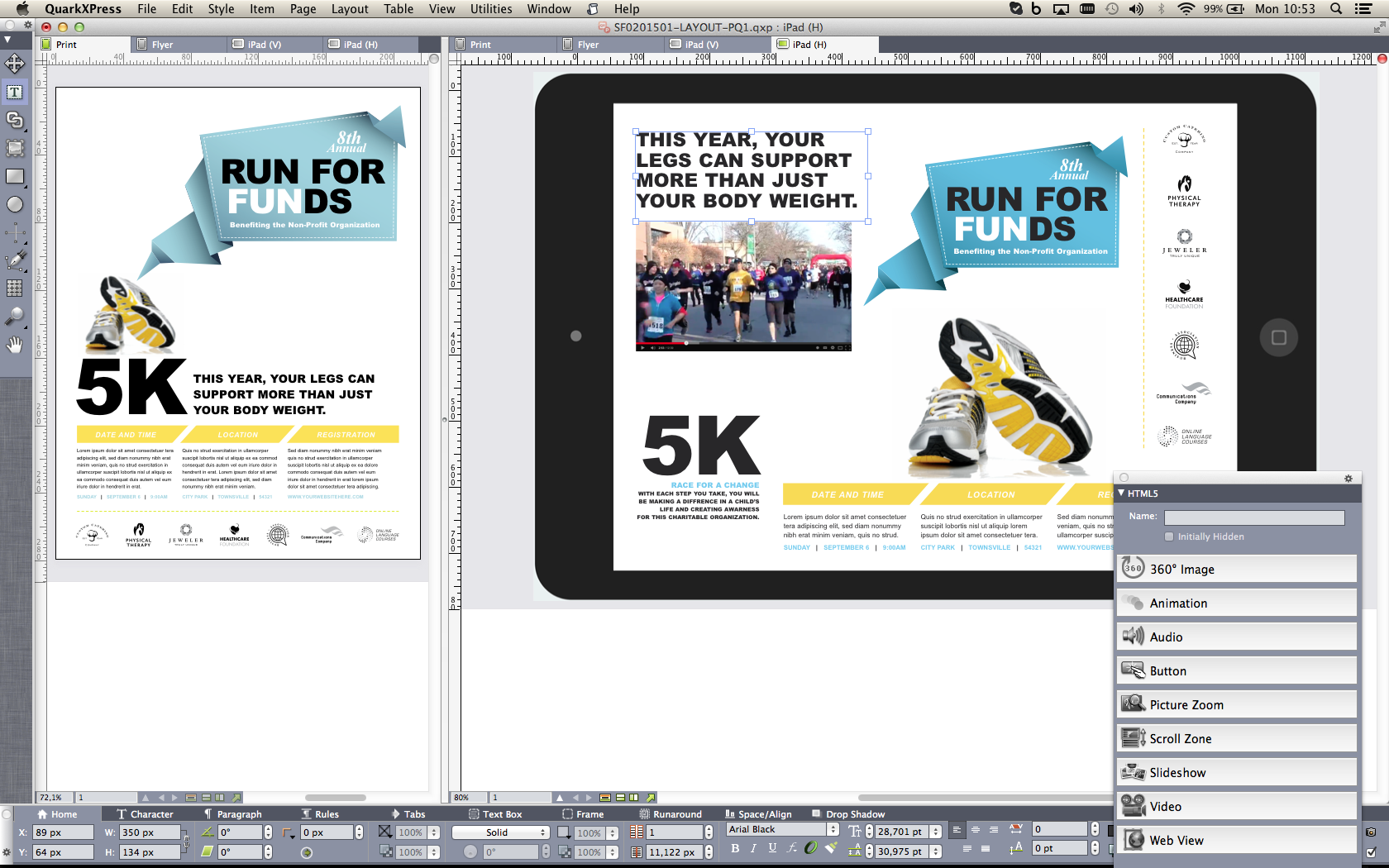Select the Item tool in the Tools palette

[13, 63]
